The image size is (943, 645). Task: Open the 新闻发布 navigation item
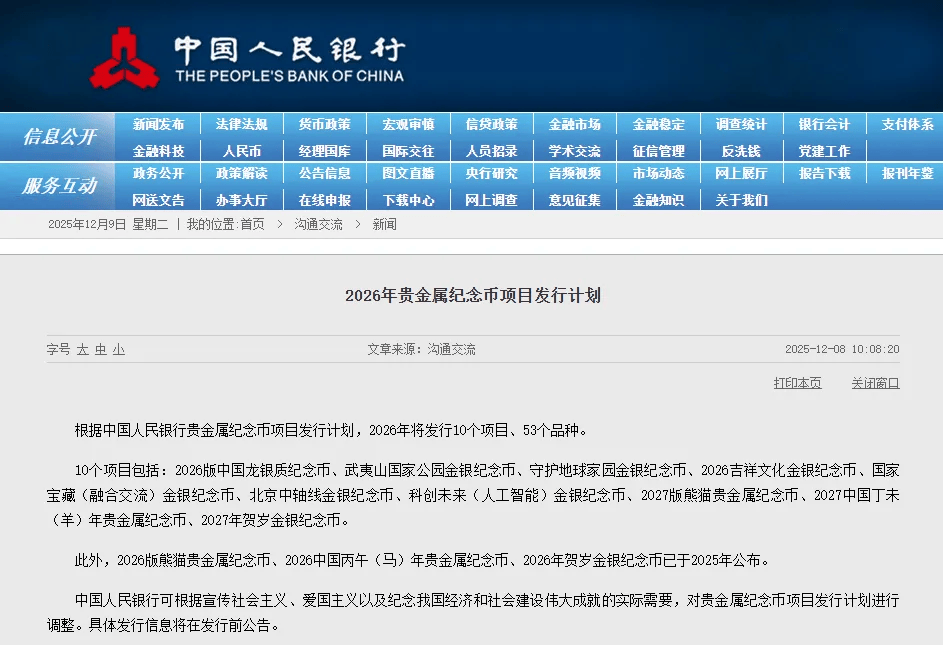(157, 123)
